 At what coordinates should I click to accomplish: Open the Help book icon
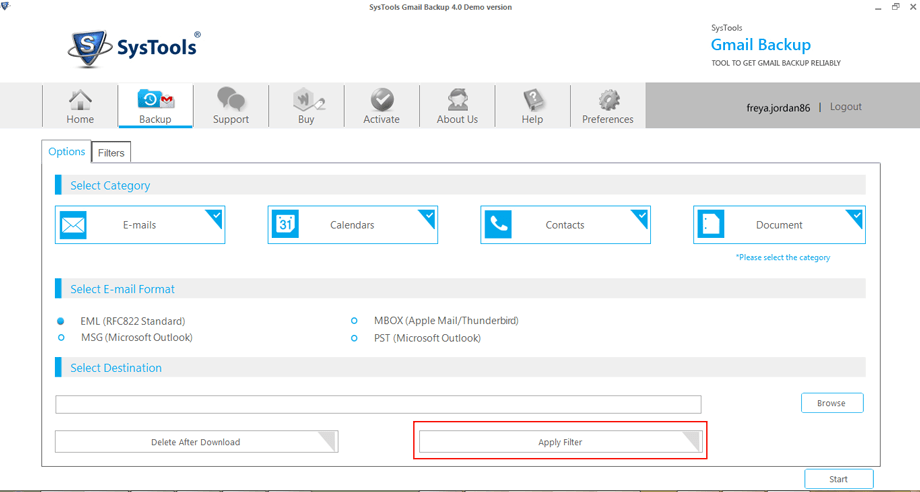[x=533, y=99]
